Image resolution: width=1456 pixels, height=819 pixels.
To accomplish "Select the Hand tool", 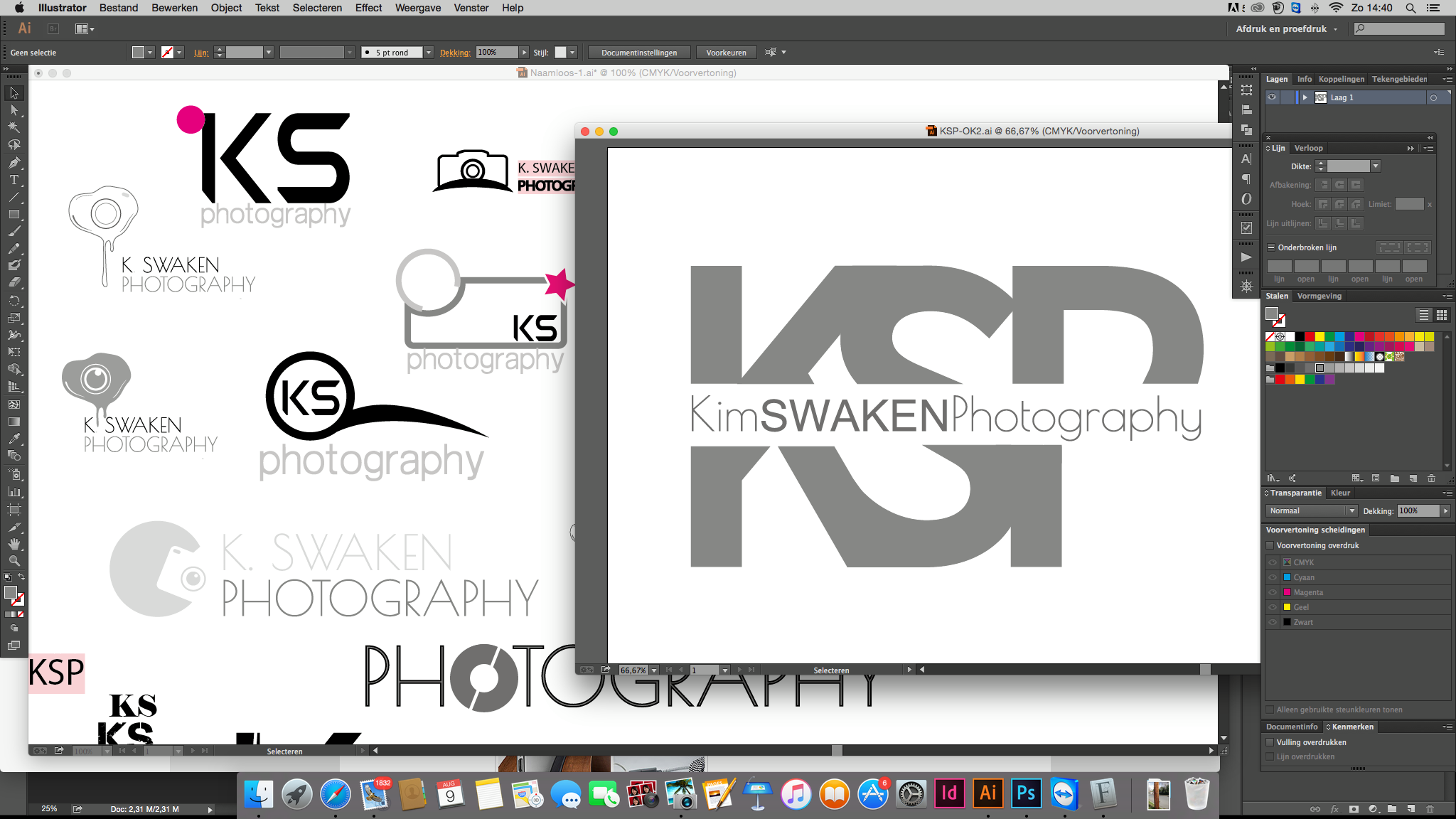I will pos(14,544).
